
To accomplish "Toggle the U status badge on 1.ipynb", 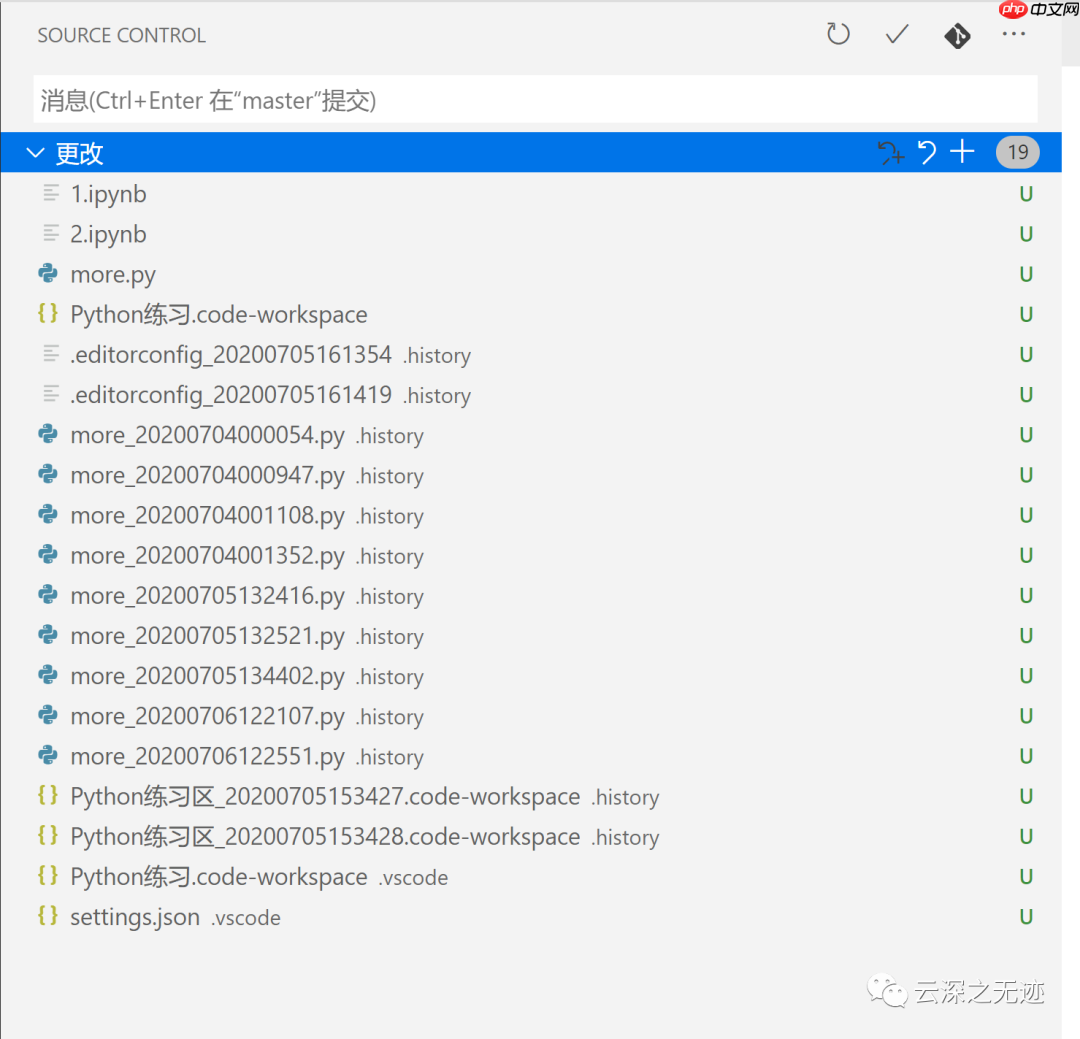I will pos(1026,193).
